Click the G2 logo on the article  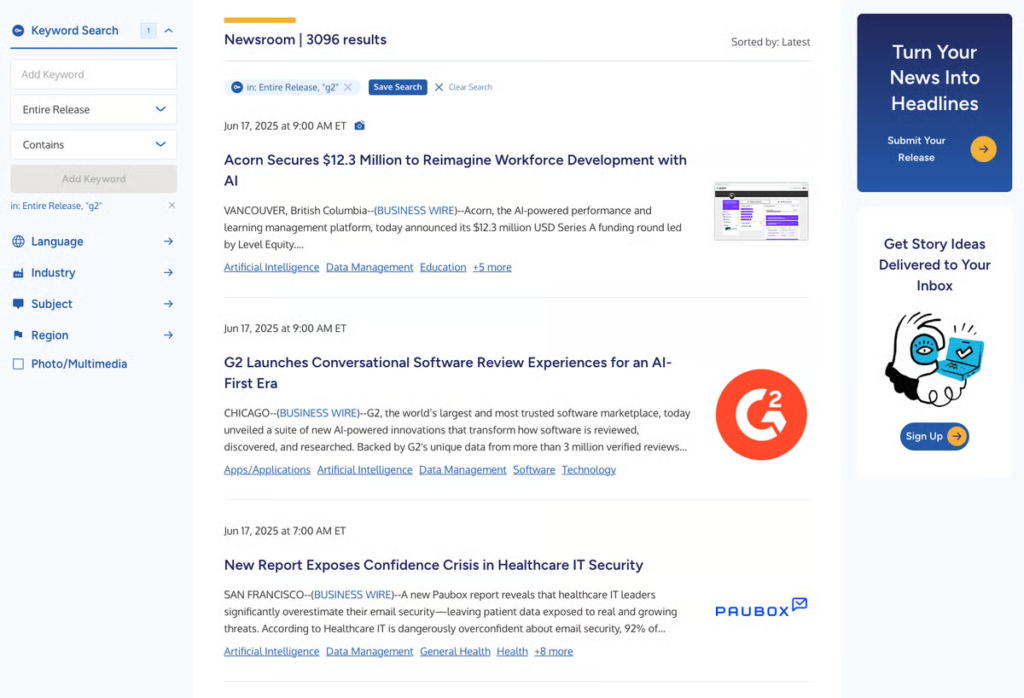click(761, 414)
